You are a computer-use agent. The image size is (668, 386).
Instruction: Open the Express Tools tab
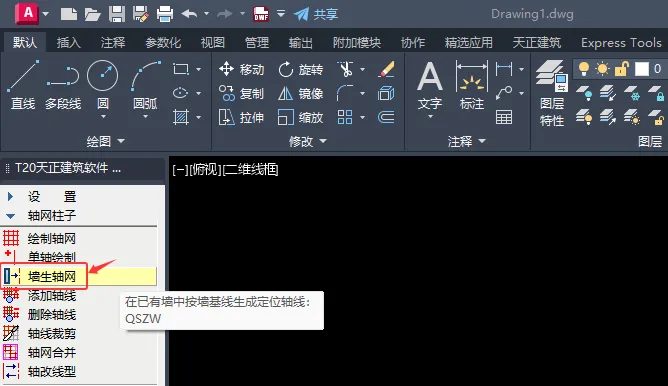(x=621, y=43)
